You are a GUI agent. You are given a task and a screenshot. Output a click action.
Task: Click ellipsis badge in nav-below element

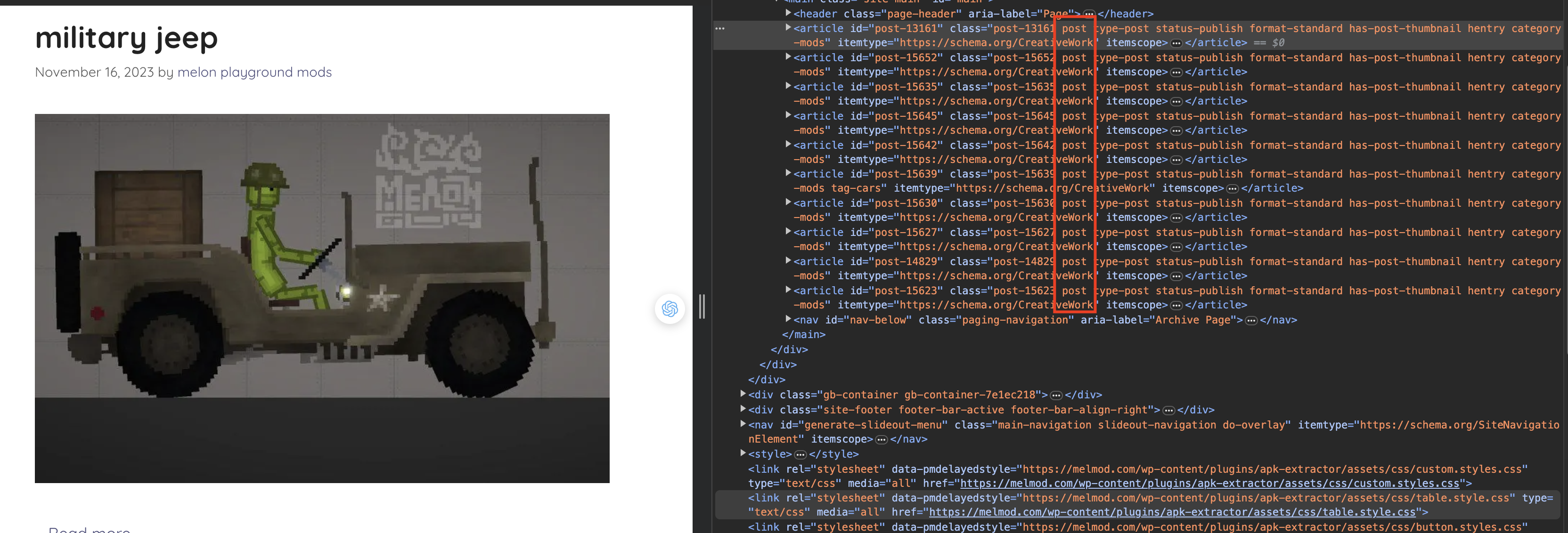pos(1251,321)
